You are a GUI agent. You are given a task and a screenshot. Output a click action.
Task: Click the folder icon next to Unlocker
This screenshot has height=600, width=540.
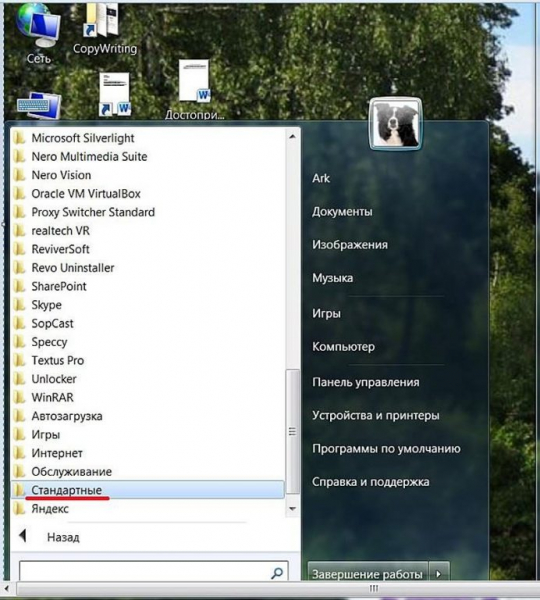coord(19,379)
